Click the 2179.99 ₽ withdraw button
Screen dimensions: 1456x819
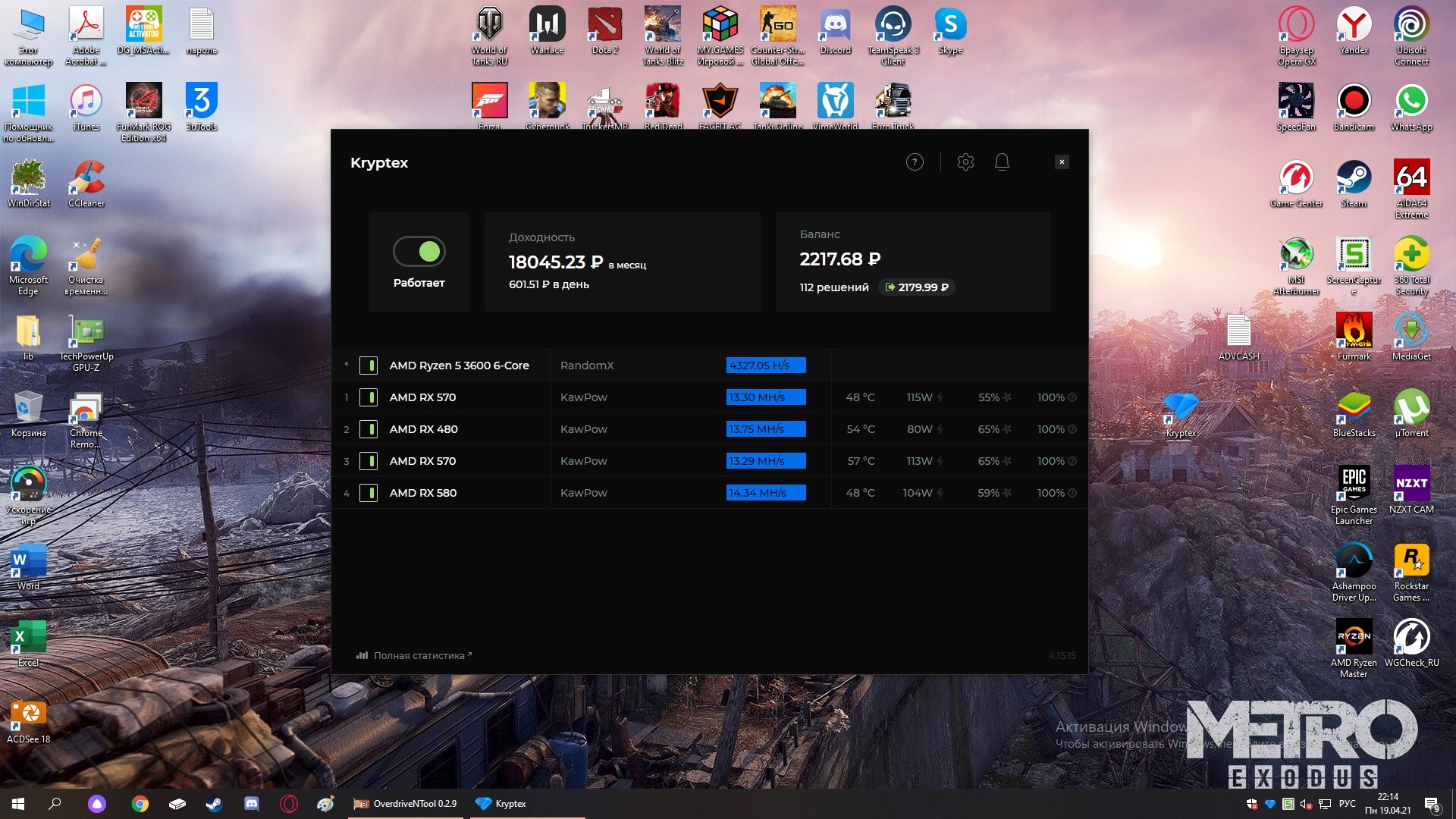916,287
